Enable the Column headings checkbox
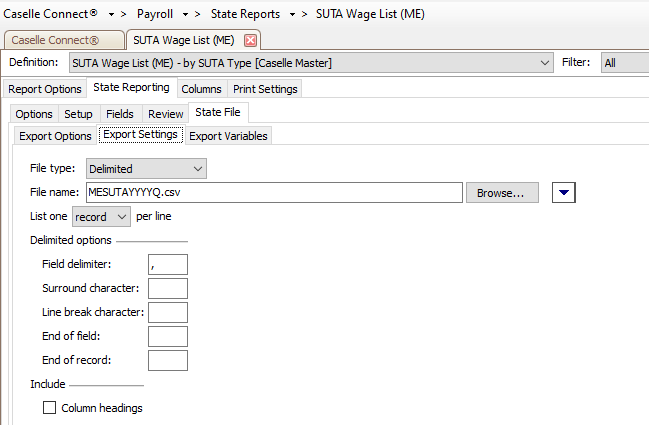The width and height of the screenshot is (649, 425). [x=49, y=408]
